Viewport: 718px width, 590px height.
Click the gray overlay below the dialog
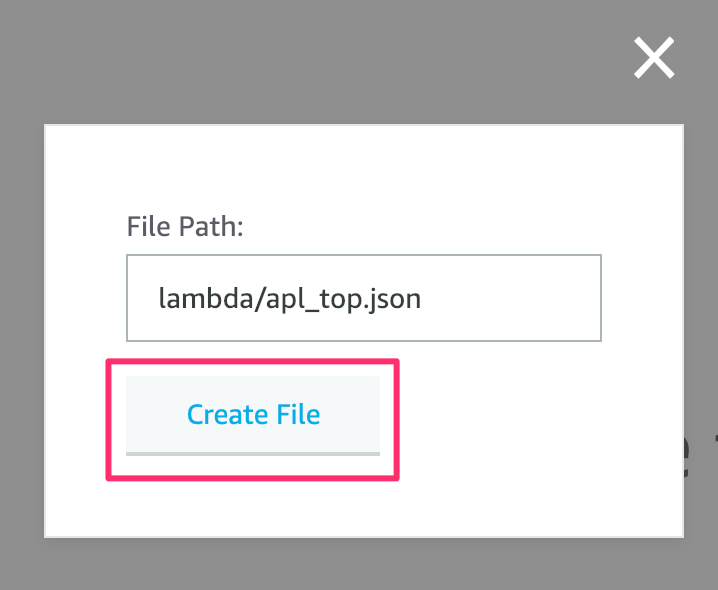[x=359, y=564]
